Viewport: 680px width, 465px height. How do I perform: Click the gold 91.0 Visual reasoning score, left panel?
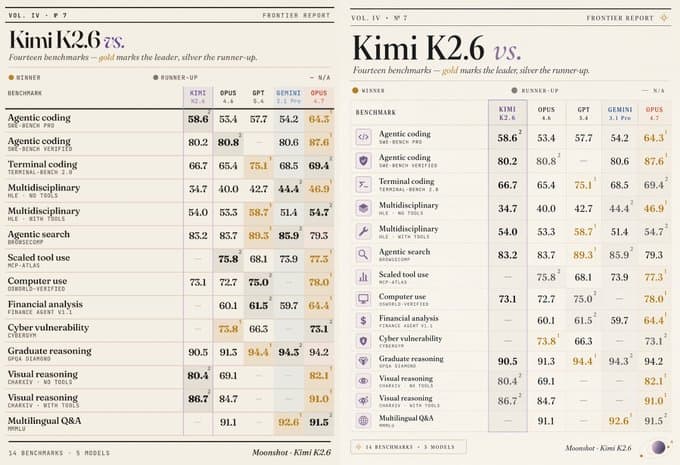[x=319, y=399]
